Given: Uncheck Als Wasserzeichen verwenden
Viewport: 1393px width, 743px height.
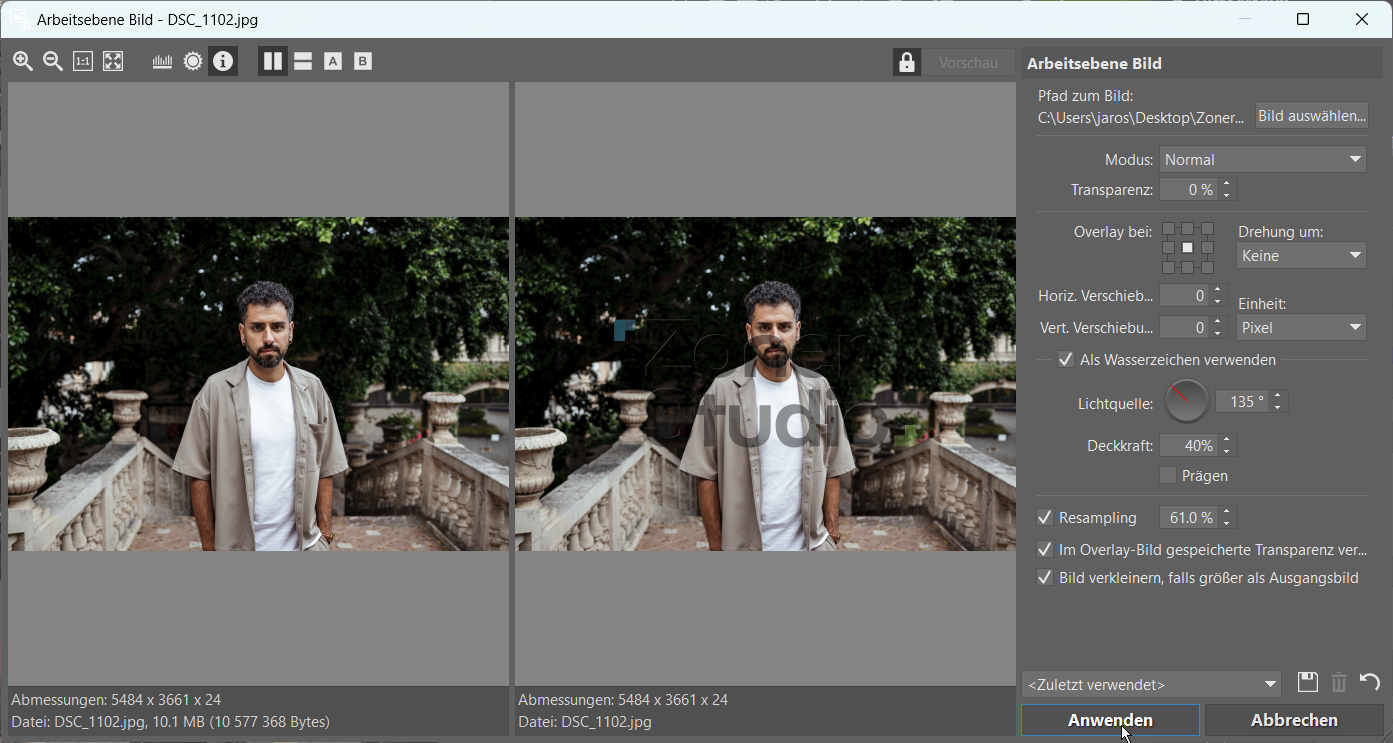Looking at the screenshot, I should click(x=1066, y=360).
